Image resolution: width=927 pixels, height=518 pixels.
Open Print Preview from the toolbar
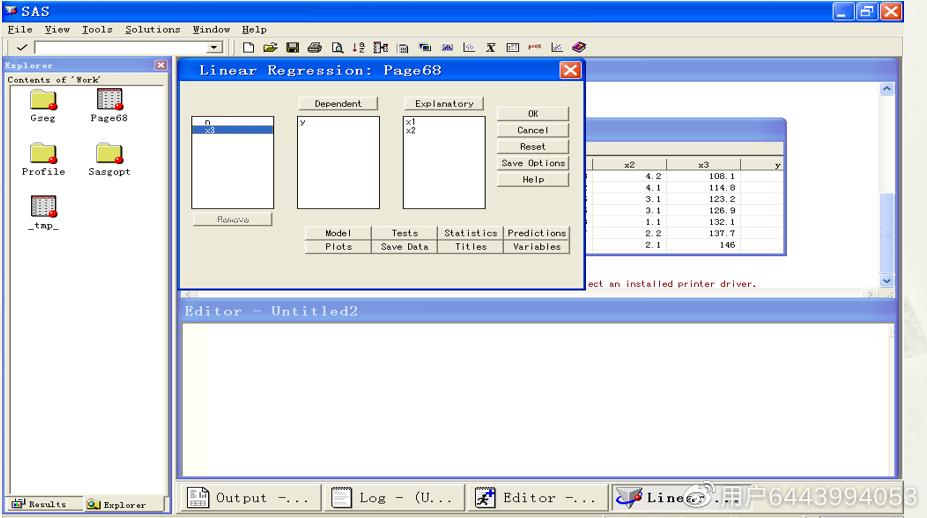(x=337, y=47)
